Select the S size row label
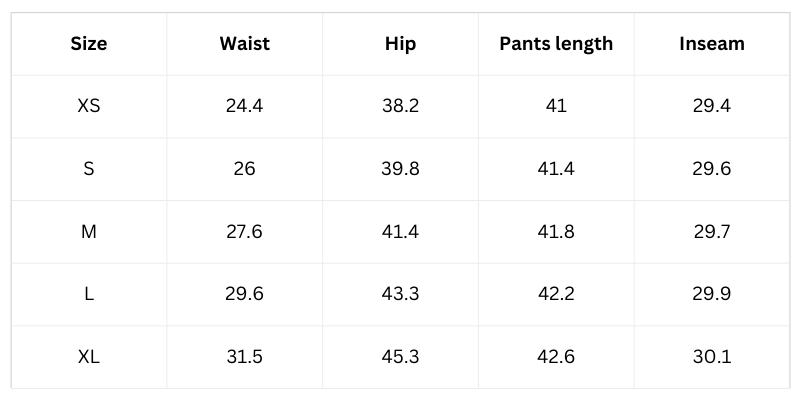The image size is (800, 400). (x=89, y=169)
